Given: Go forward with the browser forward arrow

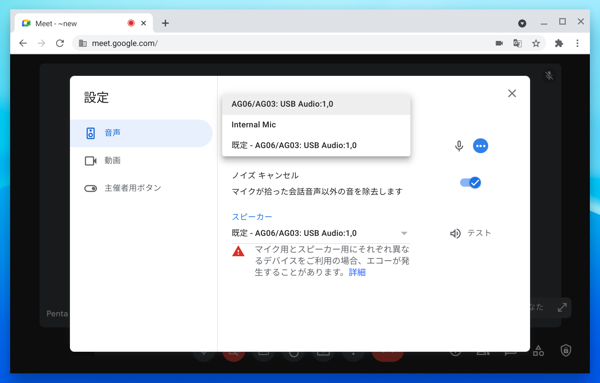Looking at the screenshot, I should (41, 43).
